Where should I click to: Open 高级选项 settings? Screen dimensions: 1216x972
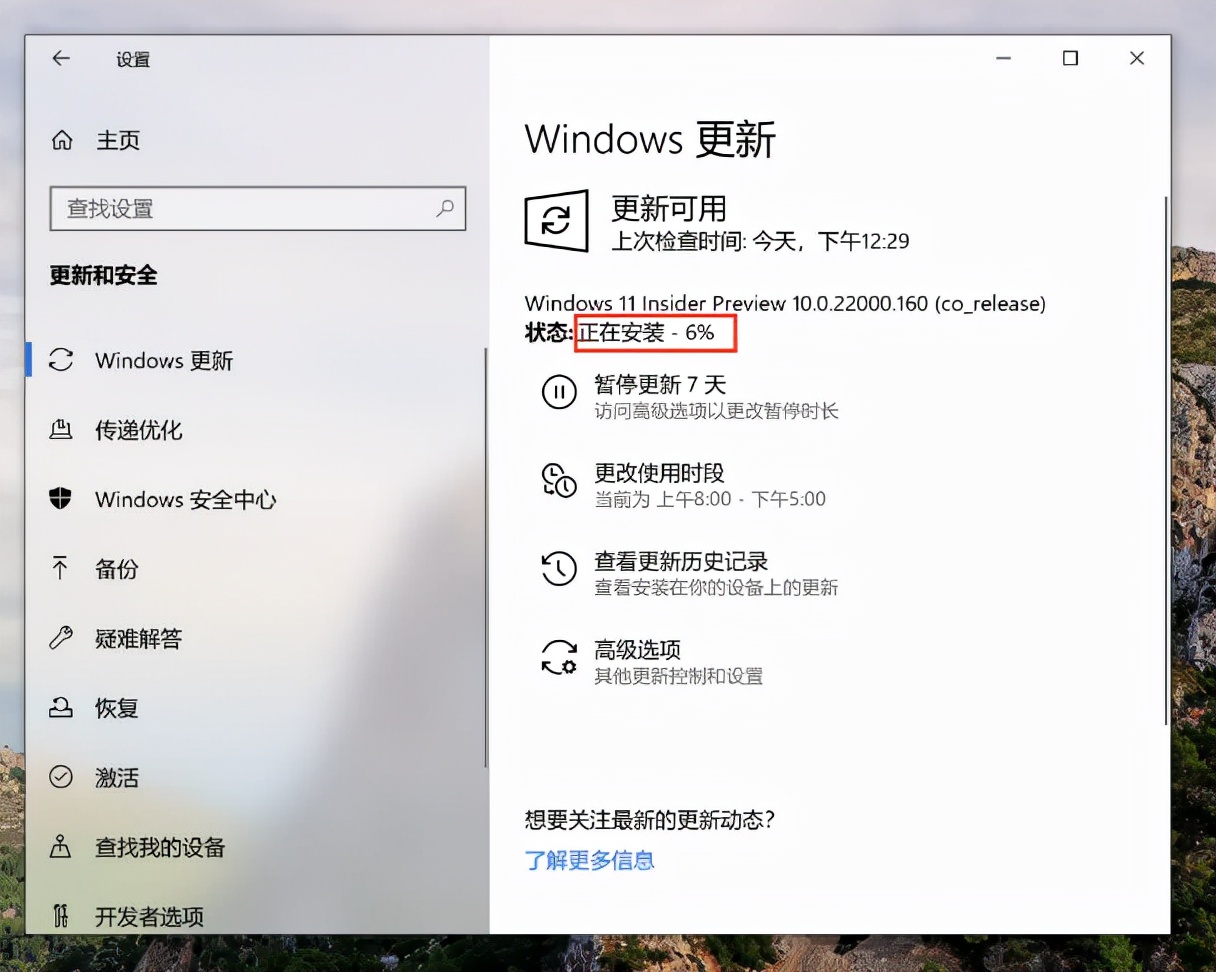click(638, 650)
